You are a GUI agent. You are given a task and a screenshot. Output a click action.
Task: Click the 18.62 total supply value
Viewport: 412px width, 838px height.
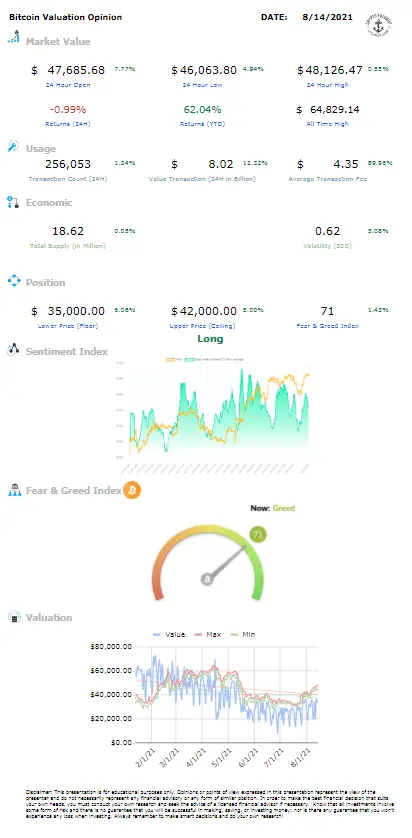[68, 231]
